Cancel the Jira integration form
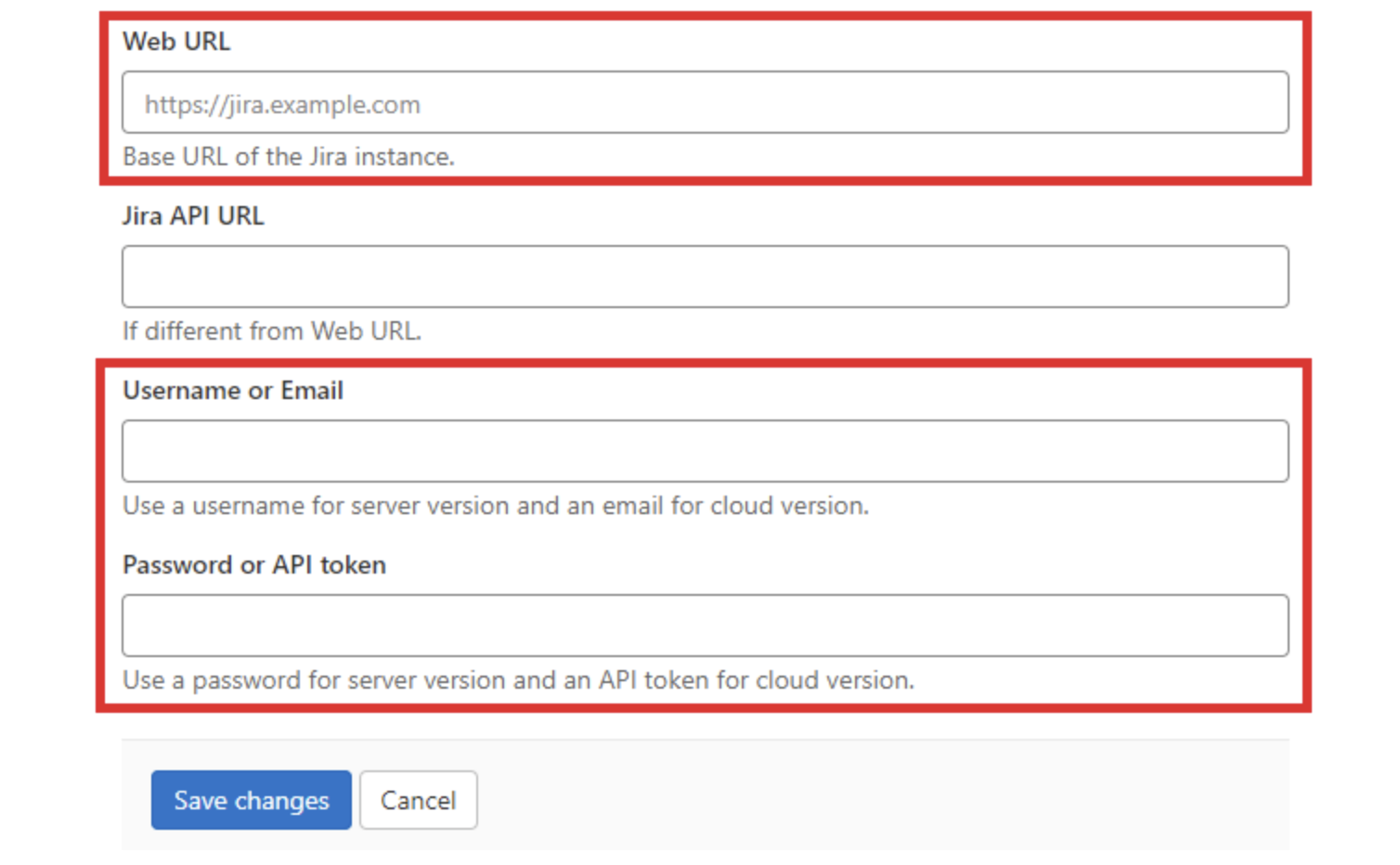 tap(419, 800)
